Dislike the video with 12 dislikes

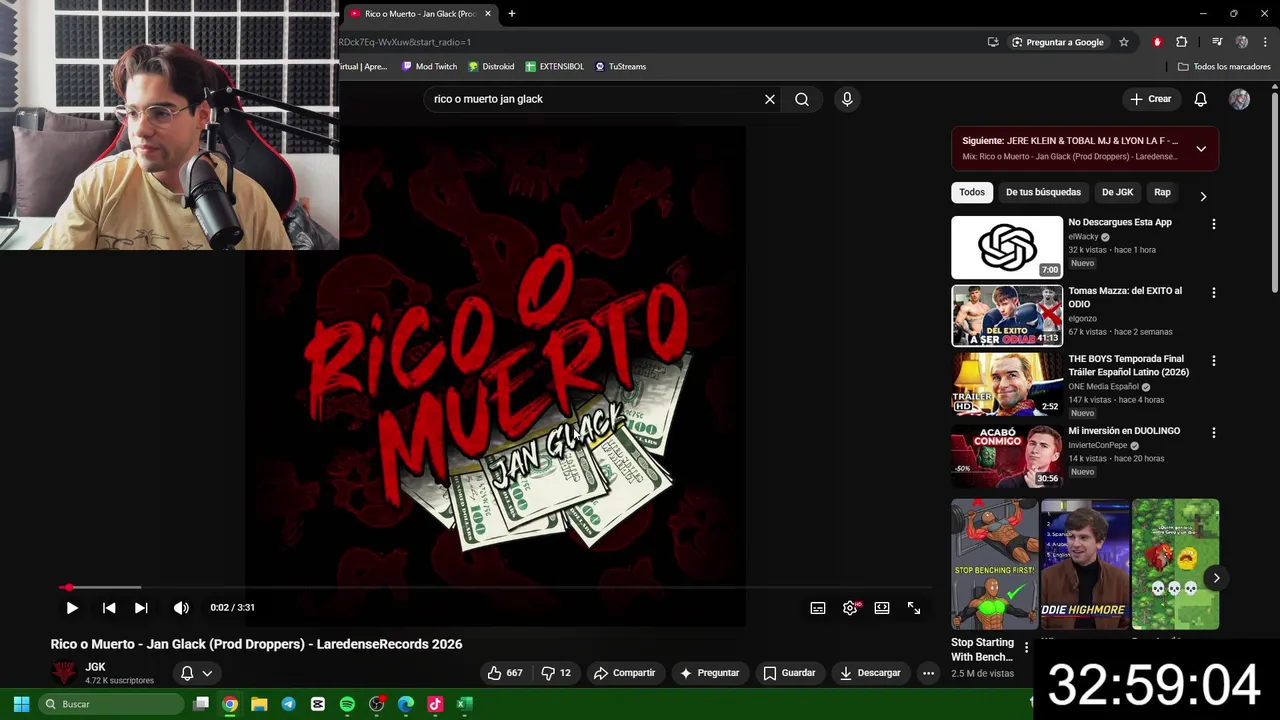556,673
